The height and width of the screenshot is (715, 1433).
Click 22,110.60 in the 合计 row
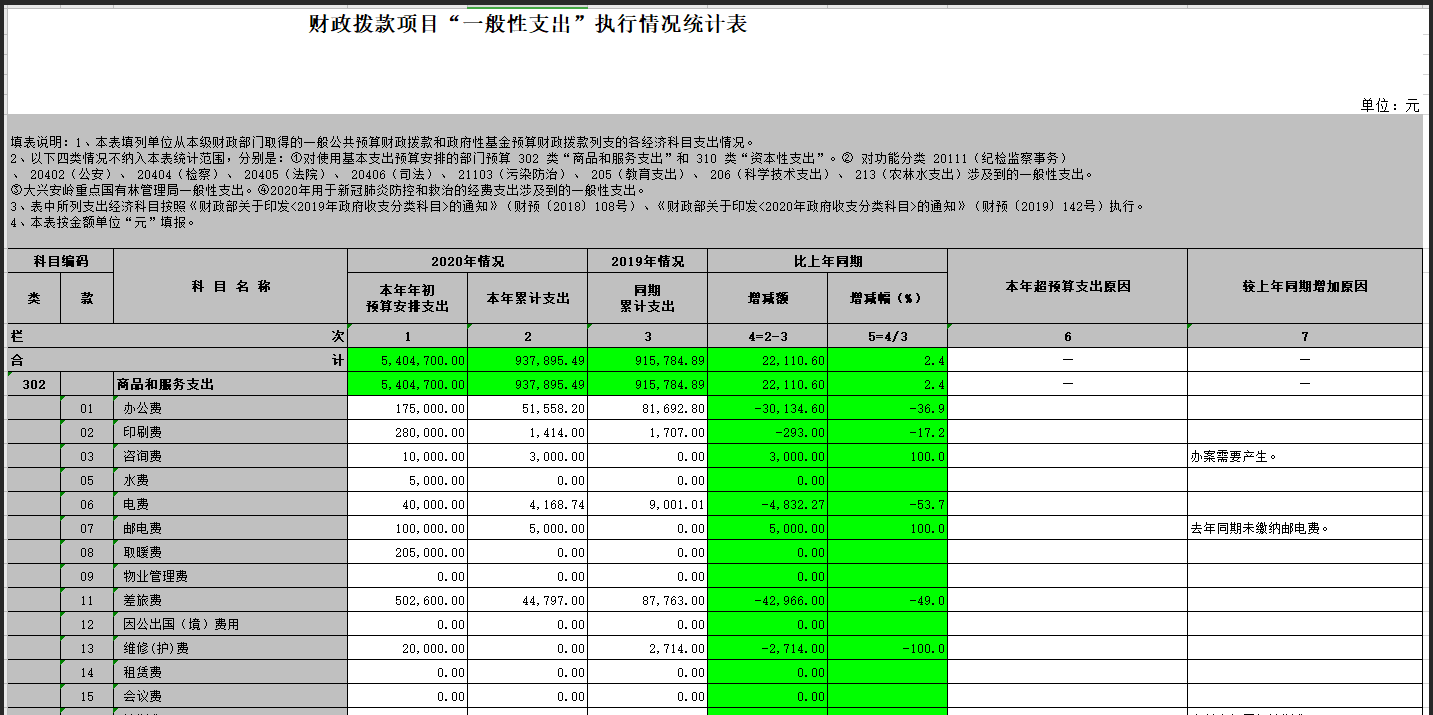[x=768, y=360]
